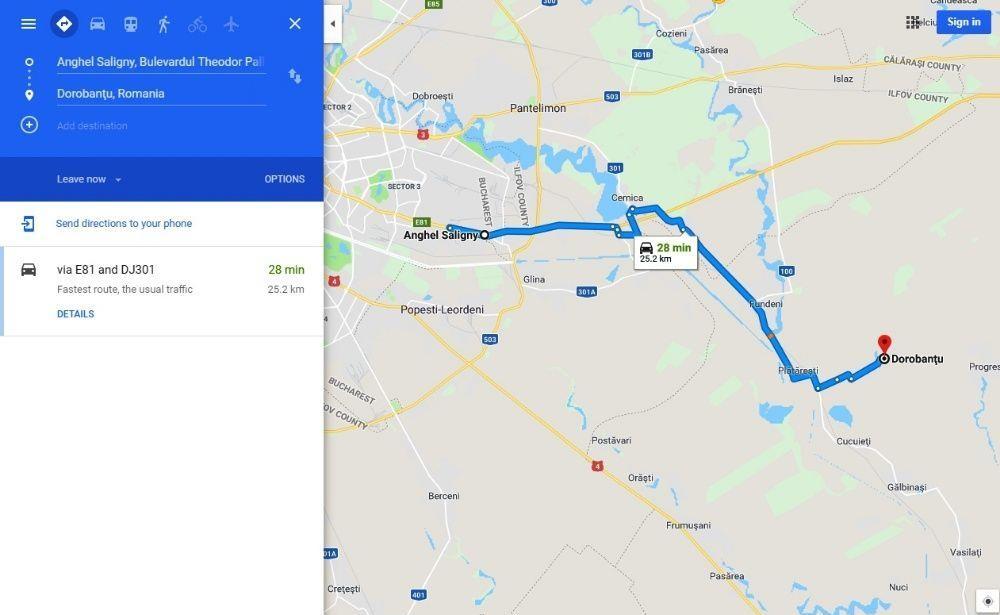Switch to cycling travel mode
The image size is (1000, 615).
pos(198,24)
